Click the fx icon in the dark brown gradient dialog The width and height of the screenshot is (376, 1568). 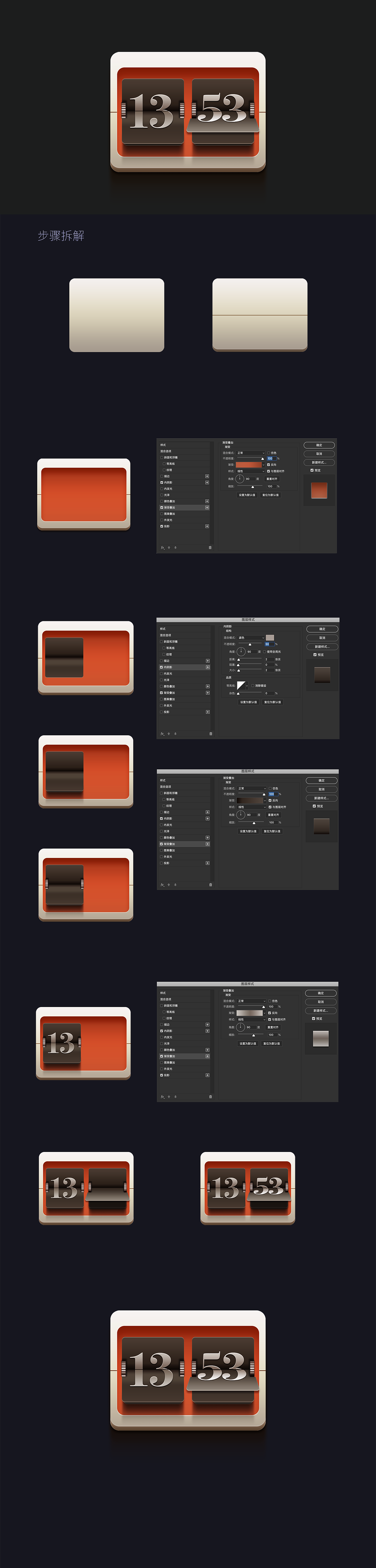(163, 884)
